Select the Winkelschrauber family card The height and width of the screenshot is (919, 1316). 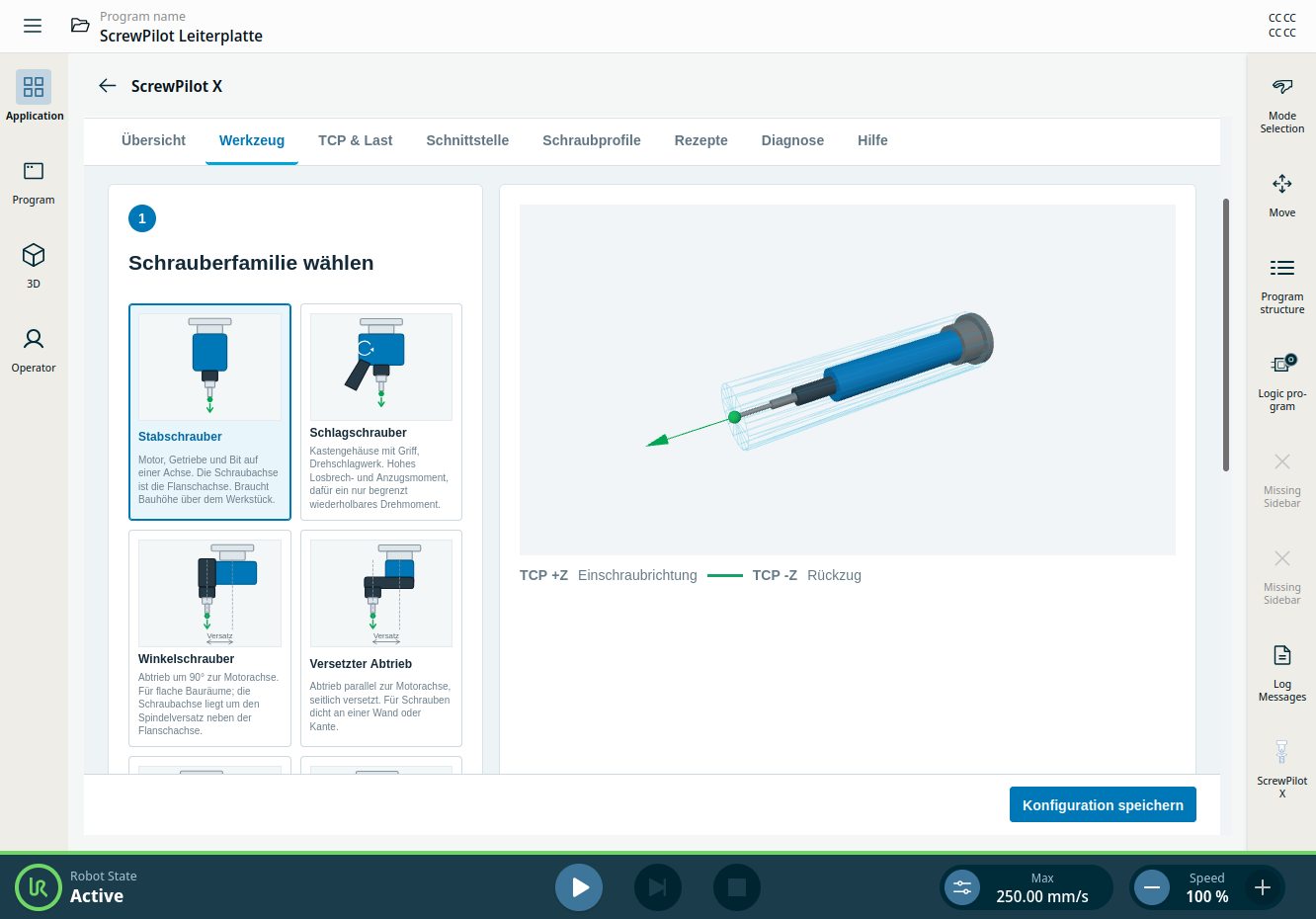tap(209, 638)
